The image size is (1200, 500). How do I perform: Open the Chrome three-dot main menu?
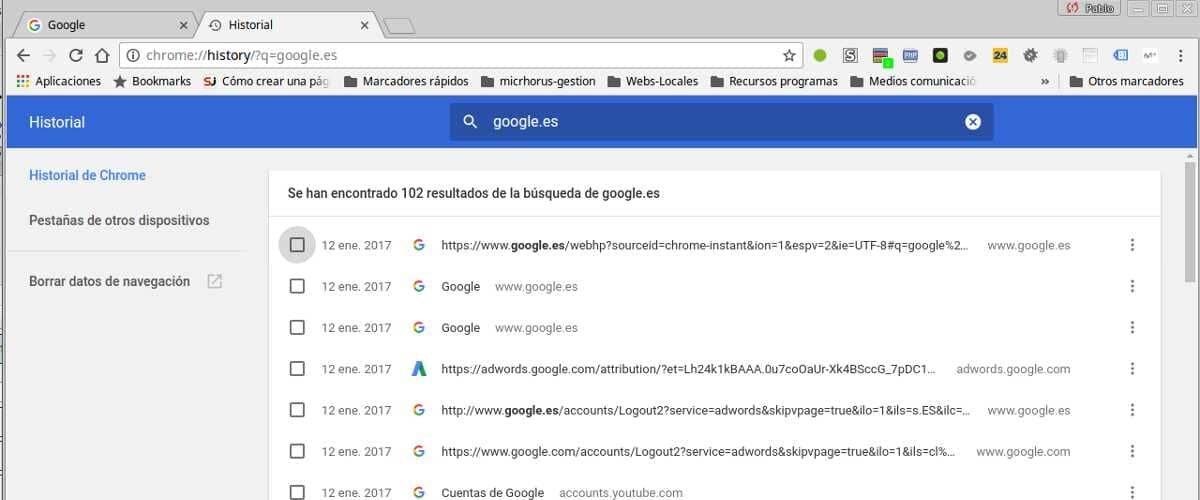point(1179,56)
